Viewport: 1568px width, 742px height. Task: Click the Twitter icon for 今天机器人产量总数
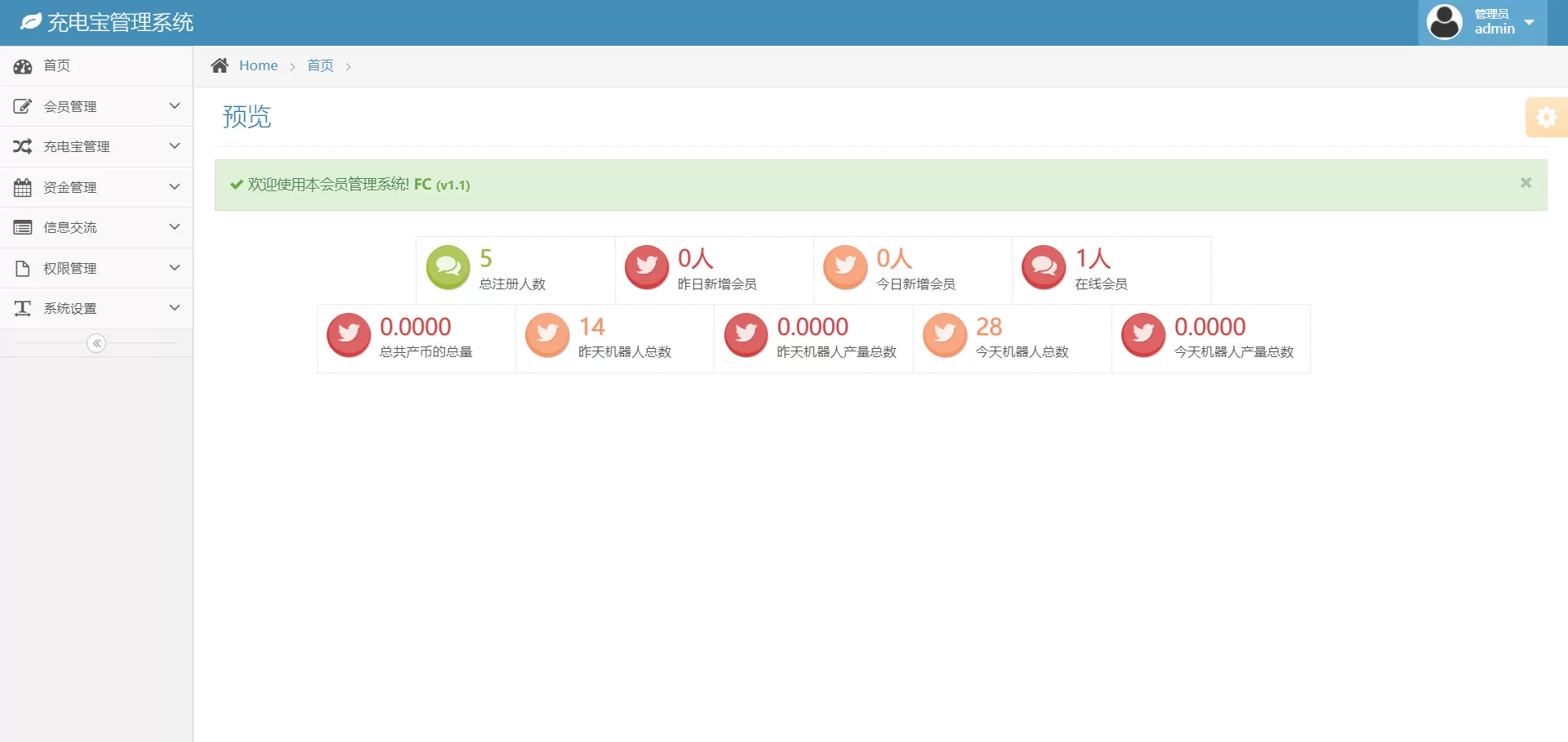coord(1143,335)
